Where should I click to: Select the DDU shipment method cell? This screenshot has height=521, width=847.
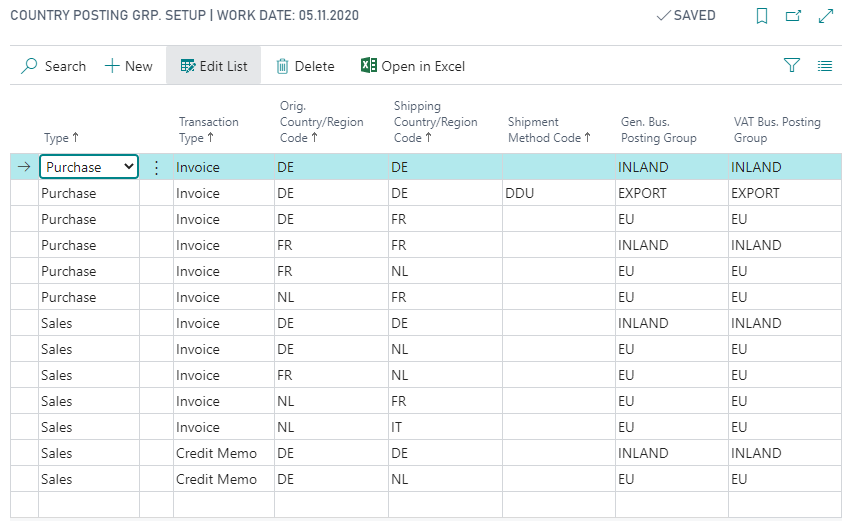tap(559, 193)
